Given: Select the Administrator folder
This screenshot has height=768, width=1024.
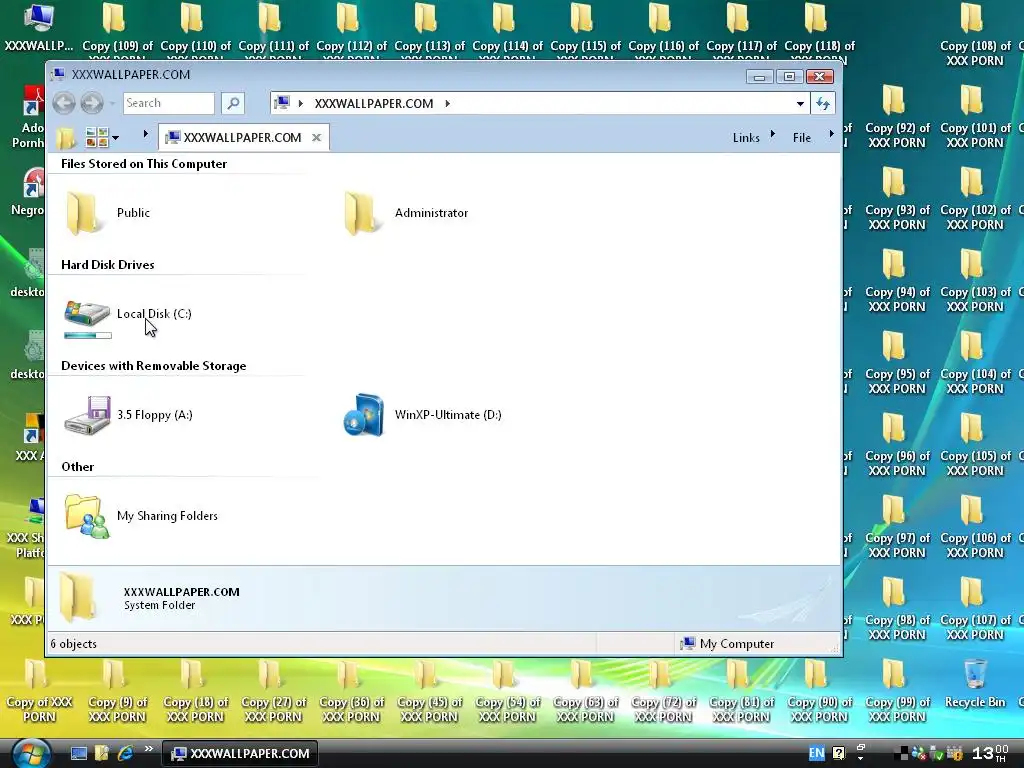Looking at the screenshot, I should pyautogui.click(x=406, y=213).
